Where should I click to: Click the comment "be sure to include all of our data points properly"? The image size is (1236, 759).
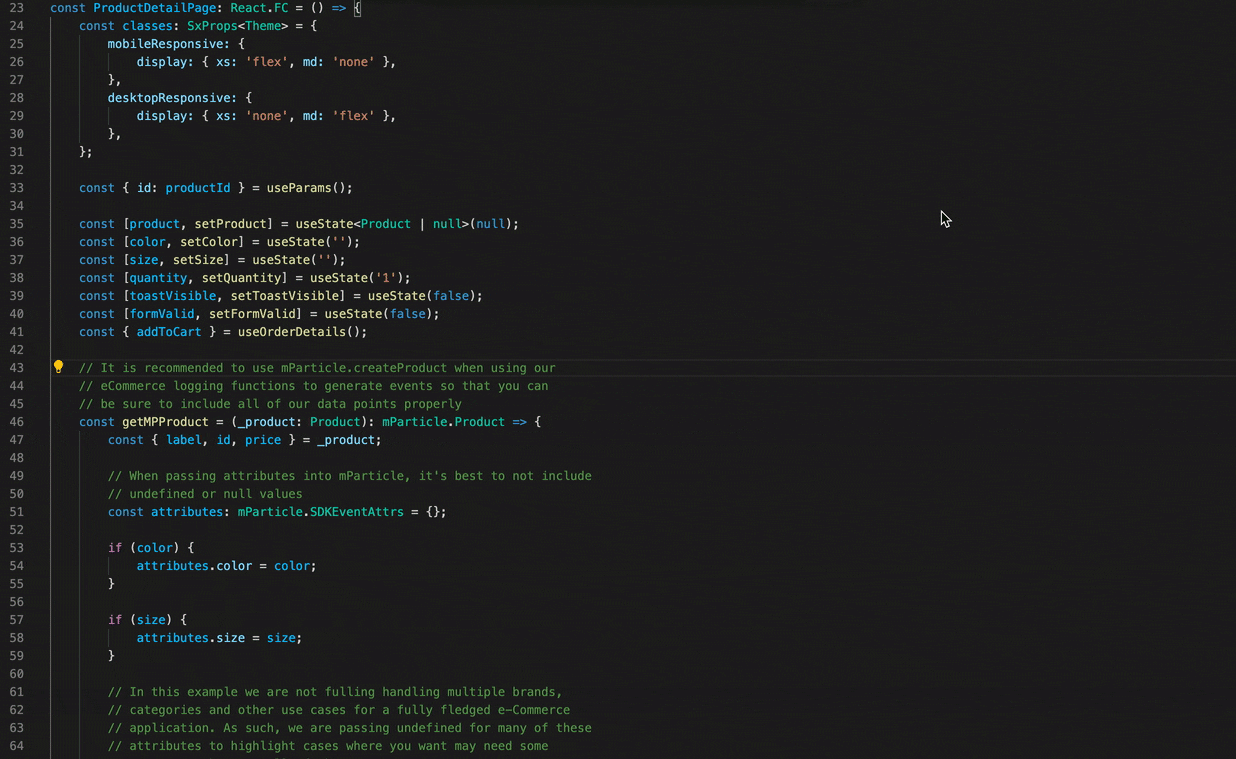click(x=270, y=404)
